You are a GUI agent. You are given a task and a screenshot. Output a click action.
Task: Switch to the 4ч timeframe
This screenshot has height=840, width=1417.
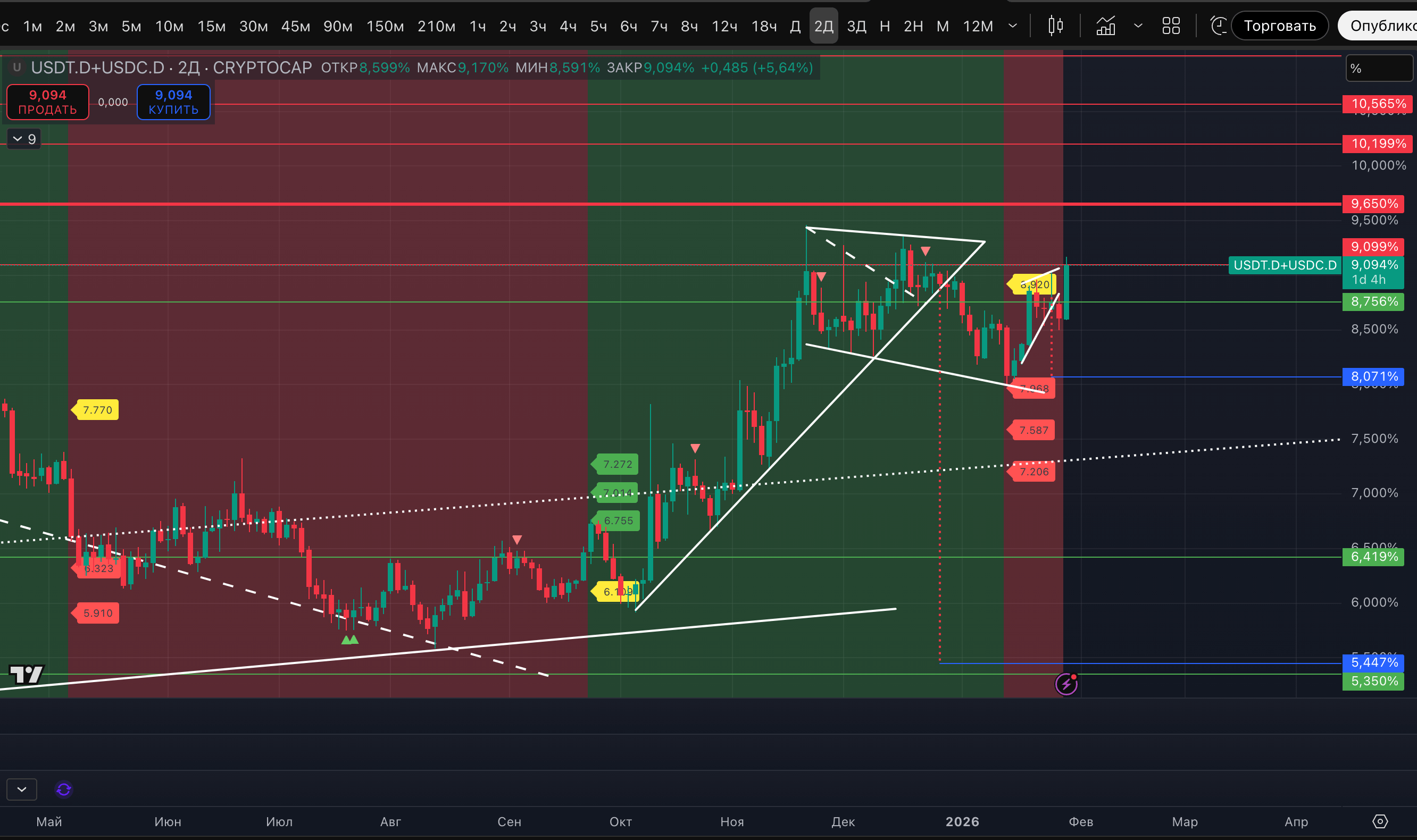point(568,26)
